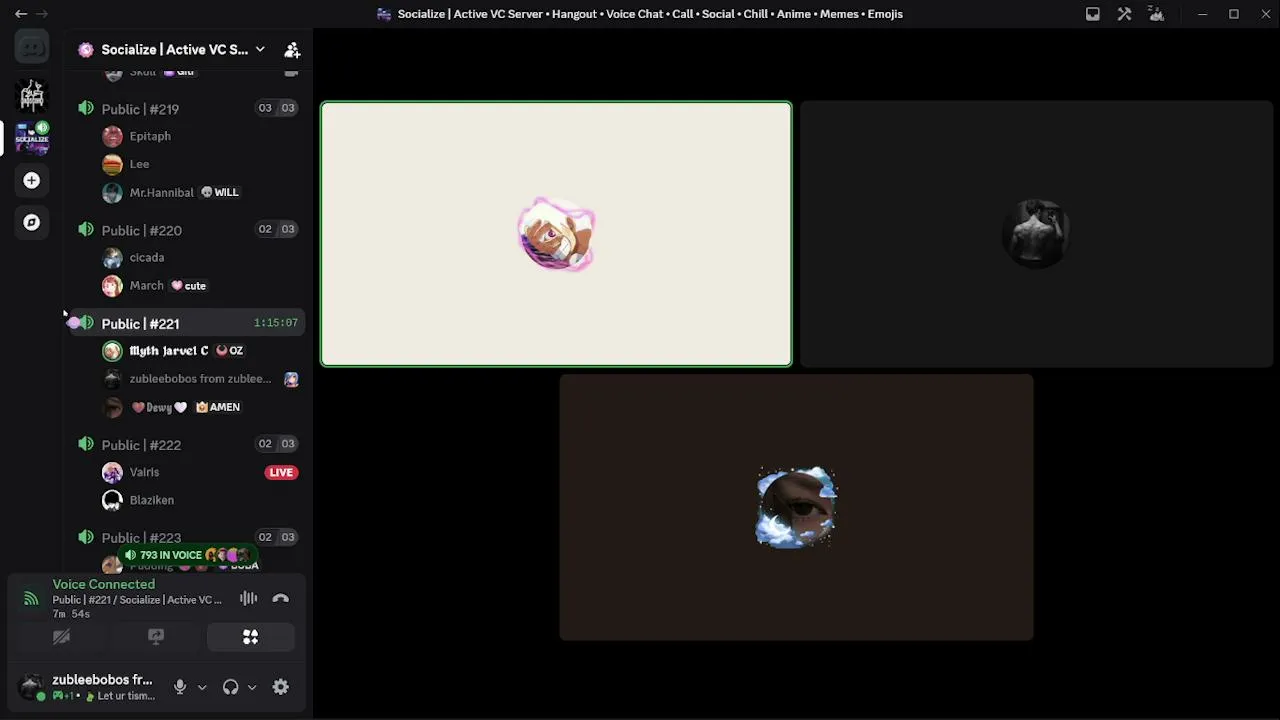Click the Public | #220 speaker icon
1280x720 pixels.
pos(86,229)
